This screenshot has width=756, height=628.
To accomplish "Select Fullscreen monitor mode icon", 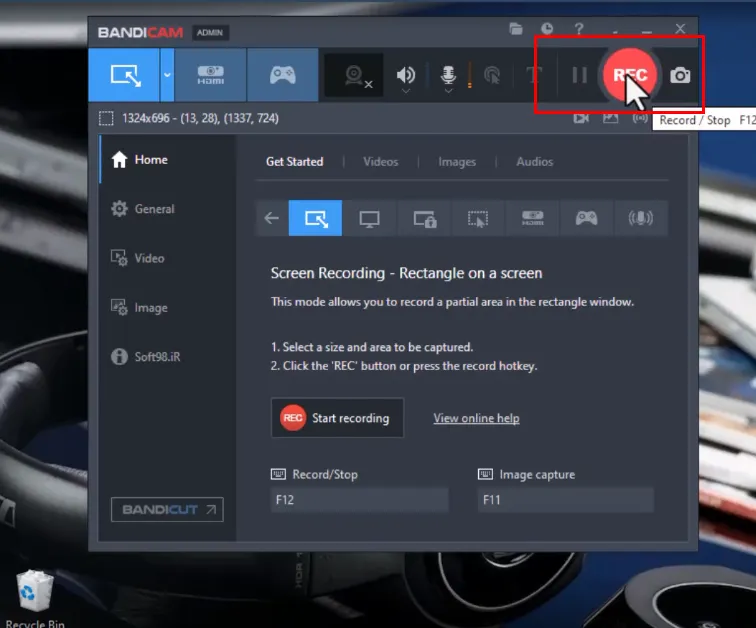I will click(369, 218).
